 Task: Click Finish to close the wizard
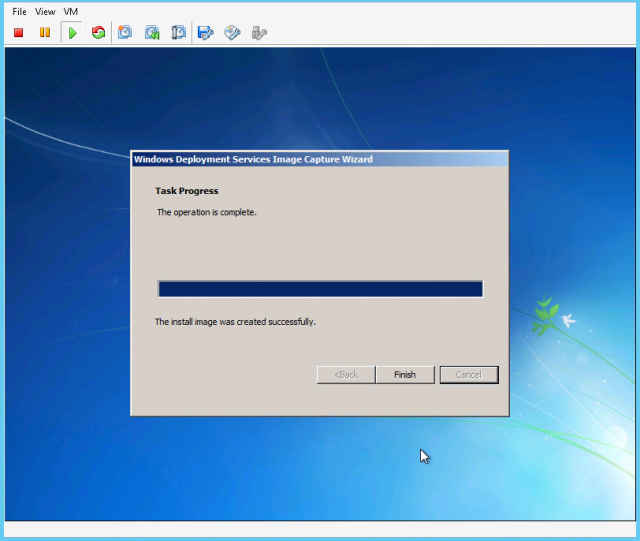[x=405, y=375]
